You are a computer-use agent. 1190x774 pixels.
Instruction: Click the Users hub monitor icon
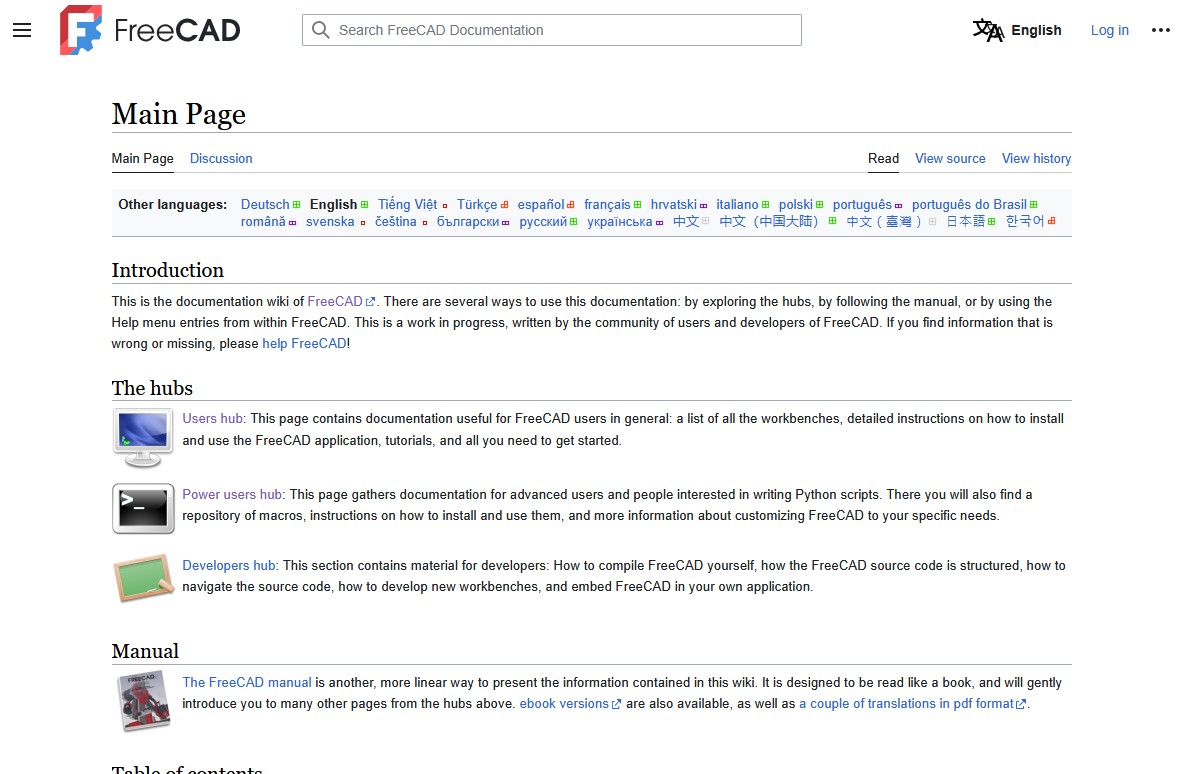143,438
